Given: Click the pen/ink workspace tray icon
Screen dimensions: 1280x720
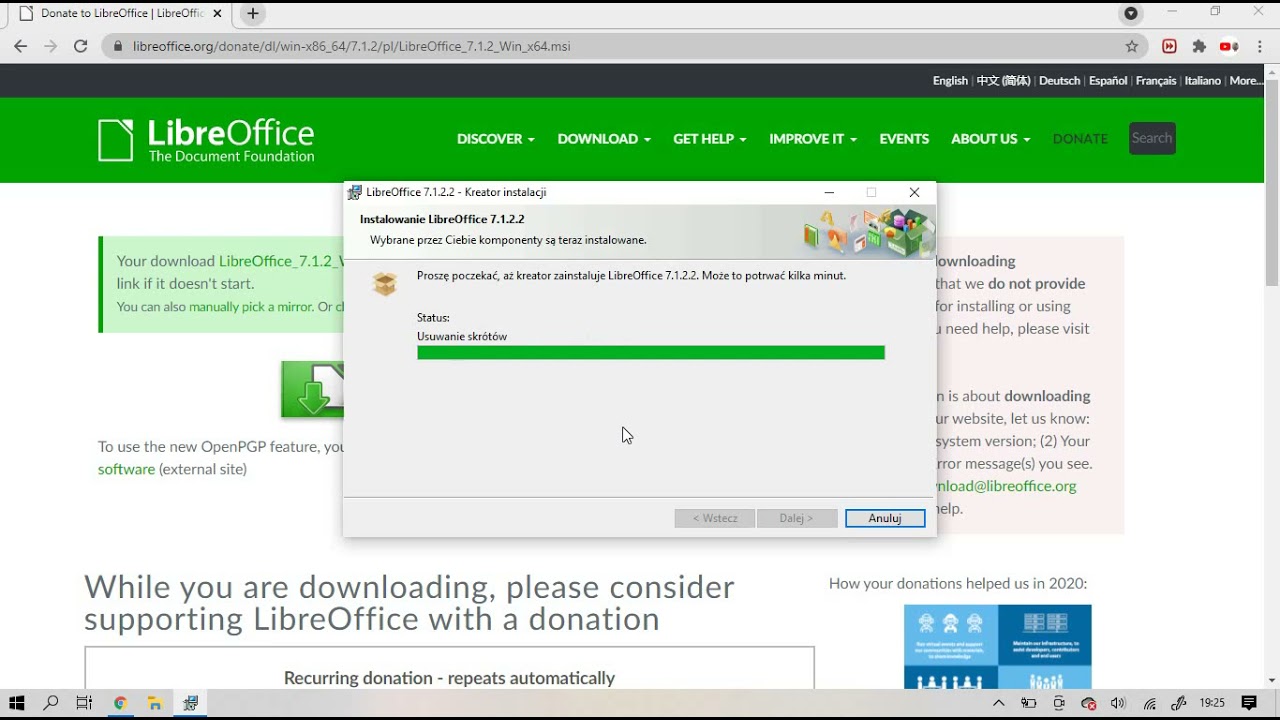Looking at the screenshot, I should click(x=1179, y=703).
